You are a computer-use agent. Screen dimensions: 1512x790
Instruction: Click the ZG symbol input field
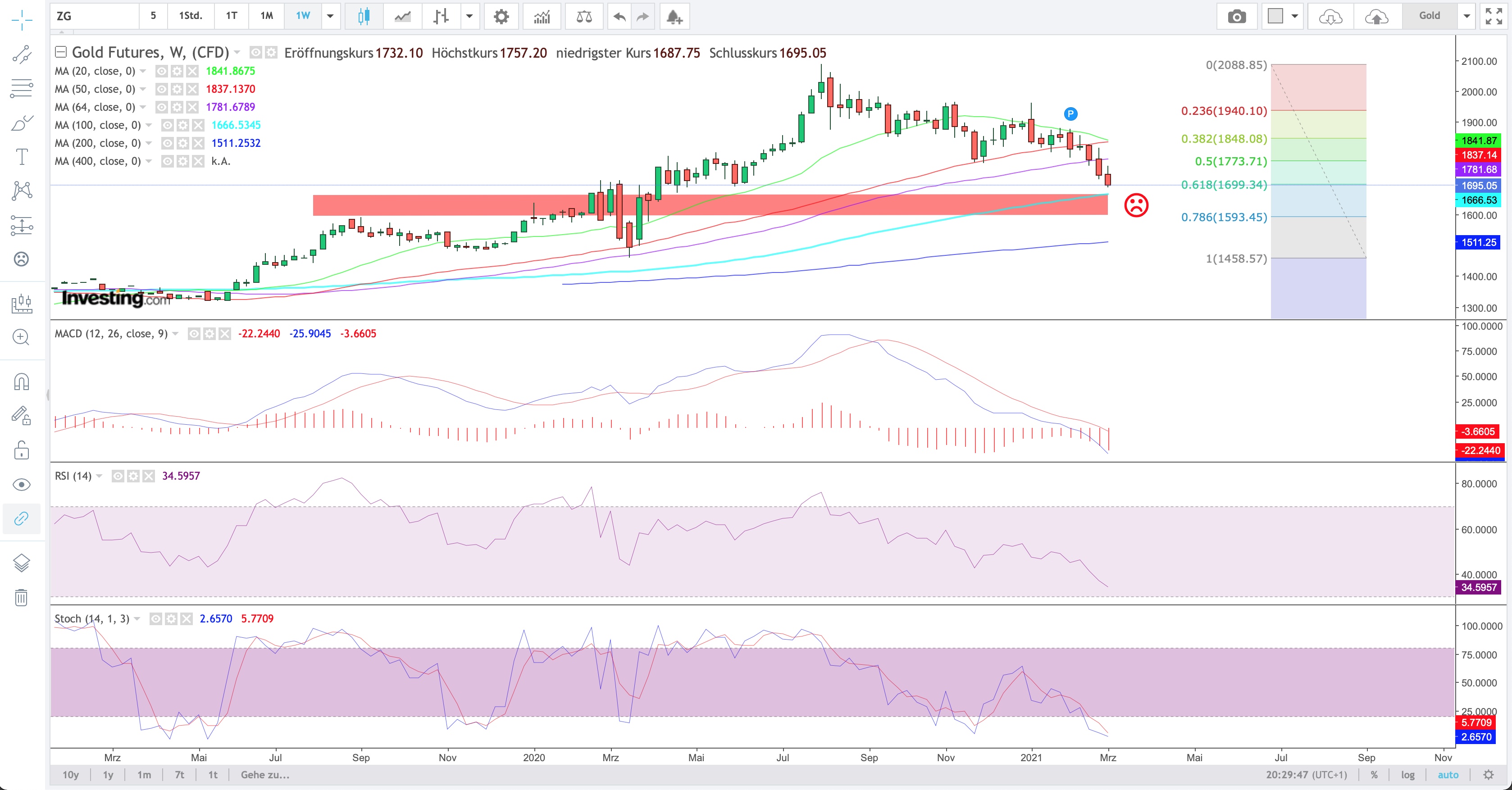[x=94, y=16]
